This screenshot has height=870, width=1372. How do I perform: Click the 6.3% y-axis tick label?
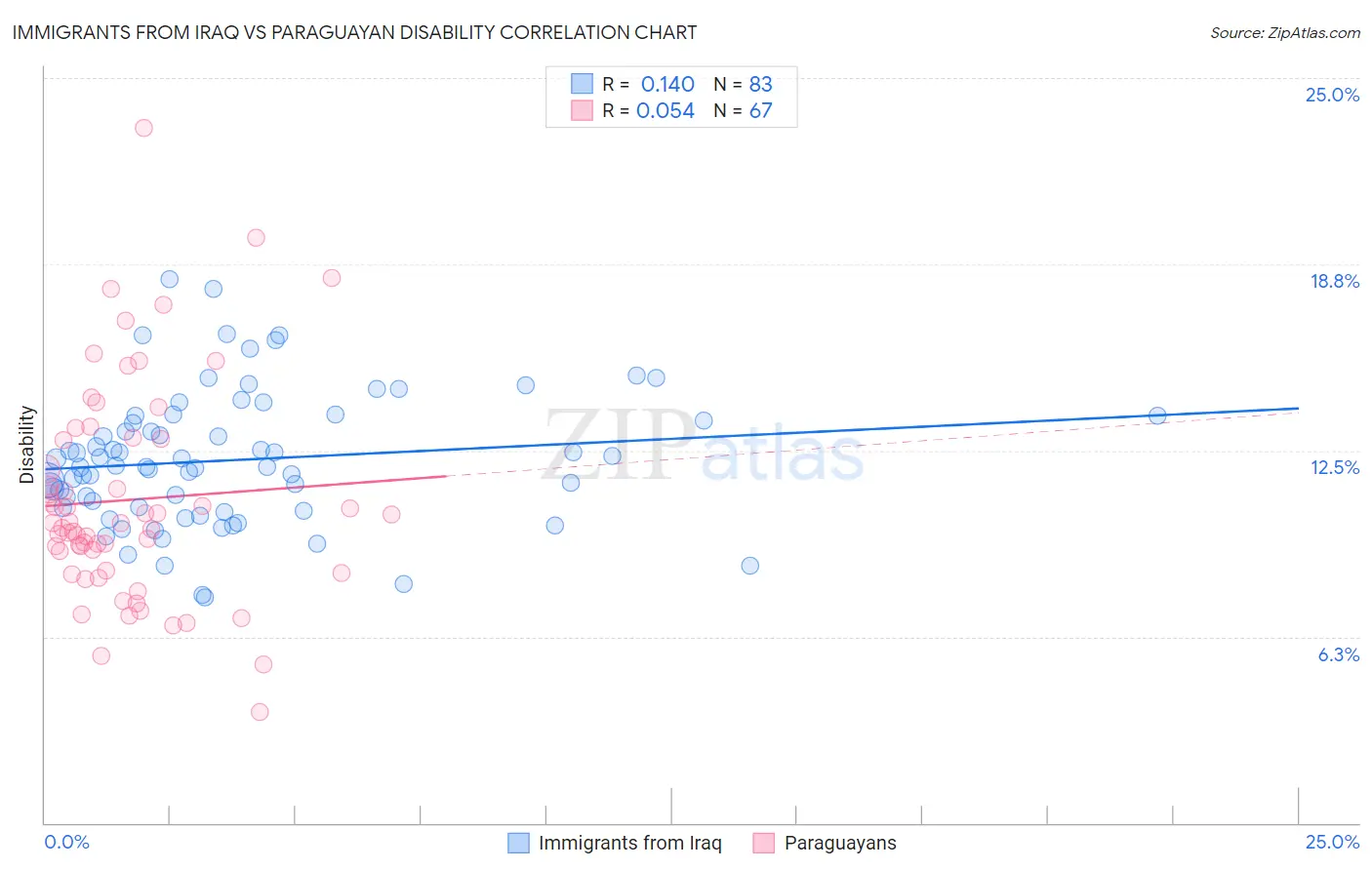click(x=1339, y=654)
